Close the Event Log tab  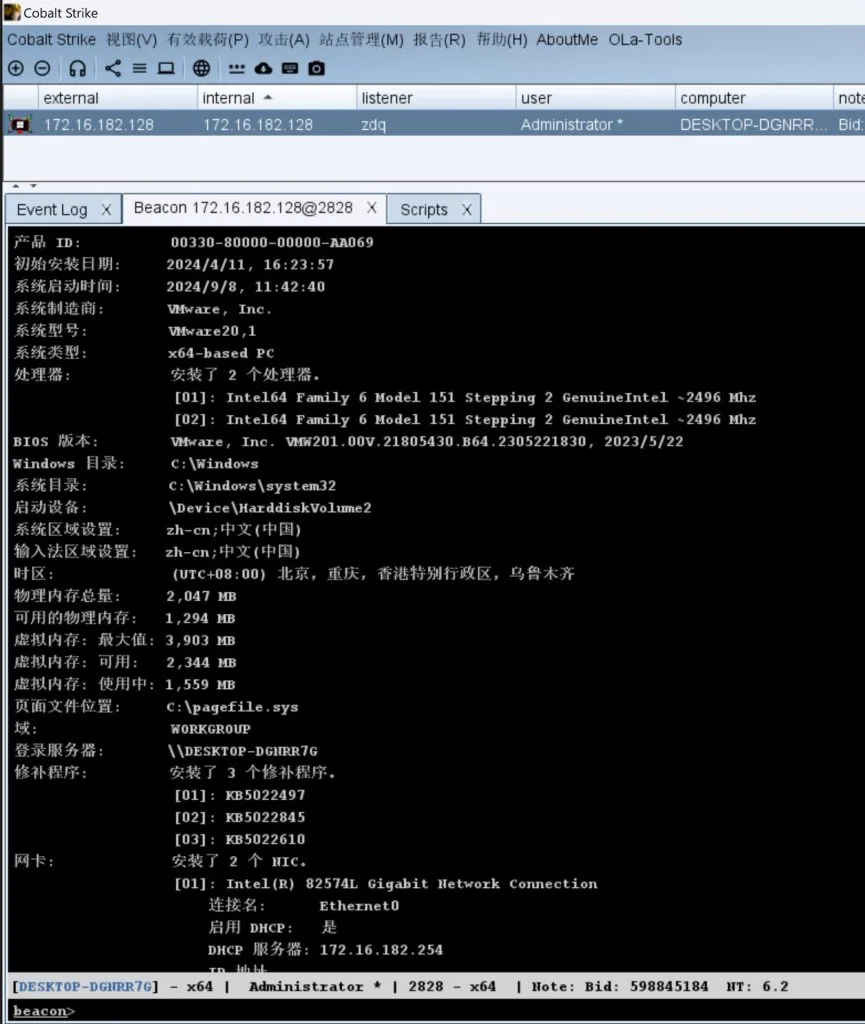106,210
